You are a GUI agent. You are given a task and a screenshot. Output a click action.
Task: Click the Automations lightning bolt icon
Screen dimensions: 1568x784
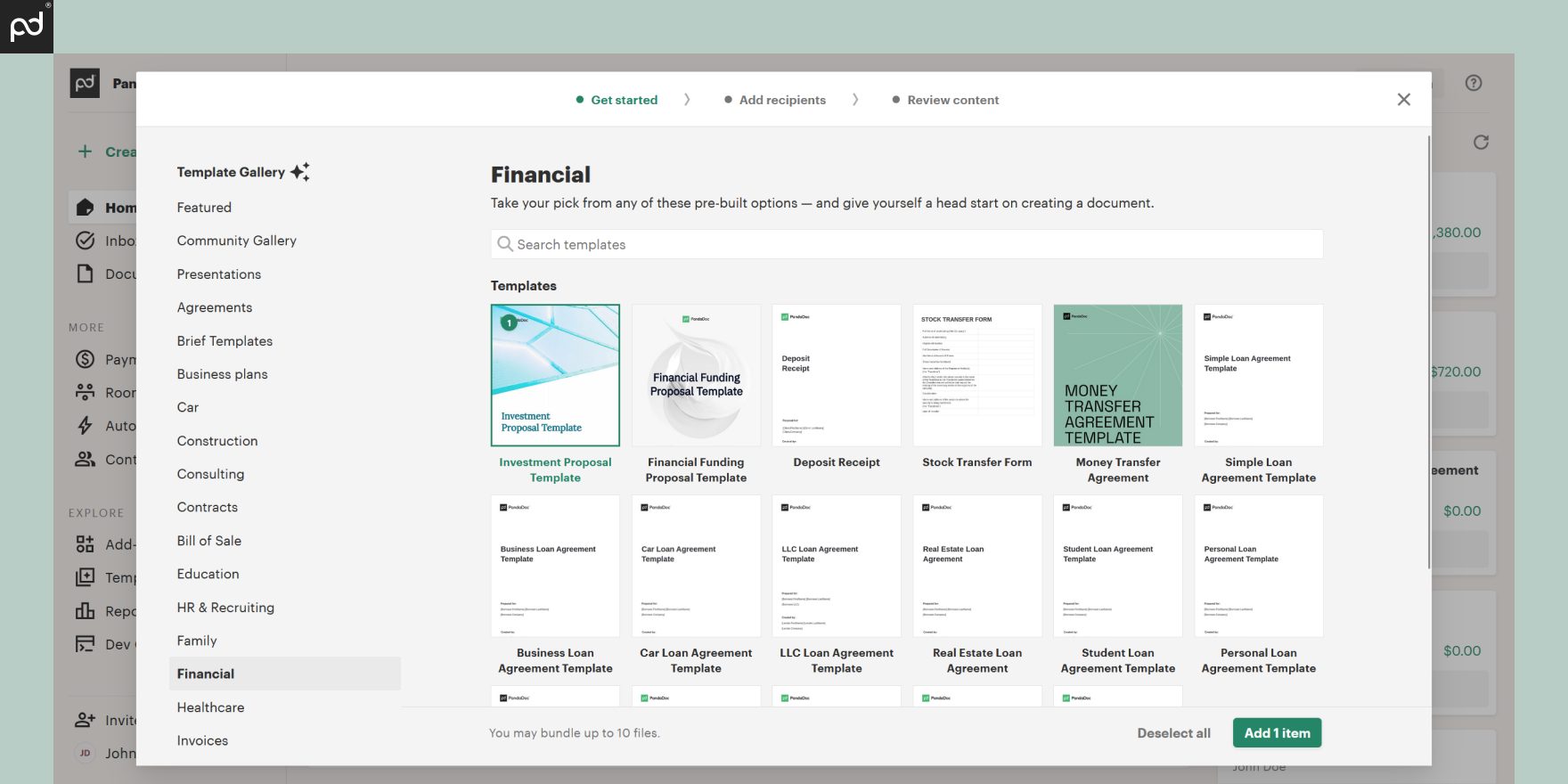(86, 426)
